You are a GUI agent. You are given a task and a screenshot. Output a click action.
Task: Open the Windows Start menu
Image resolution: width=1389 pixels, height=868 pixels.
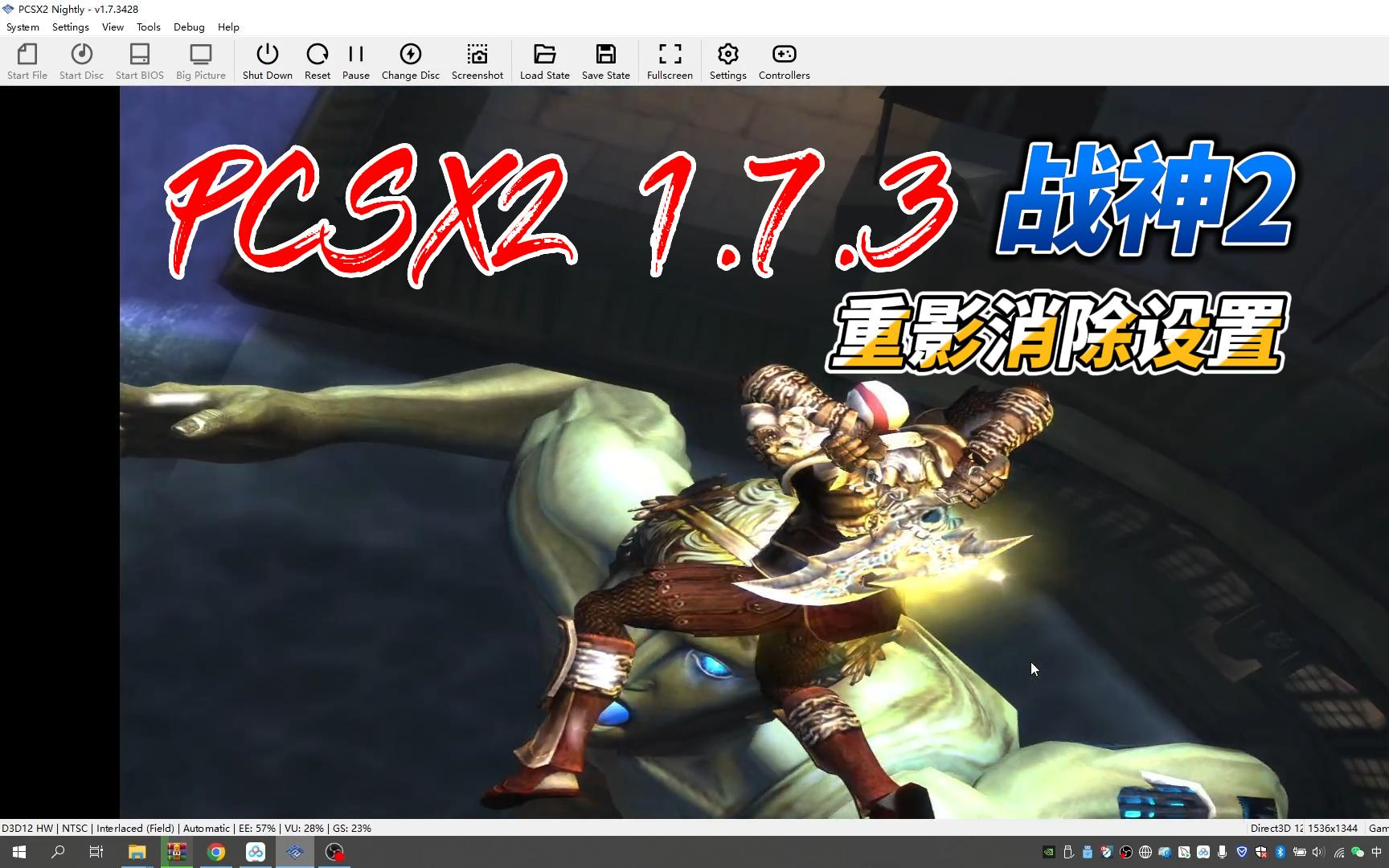19,852
